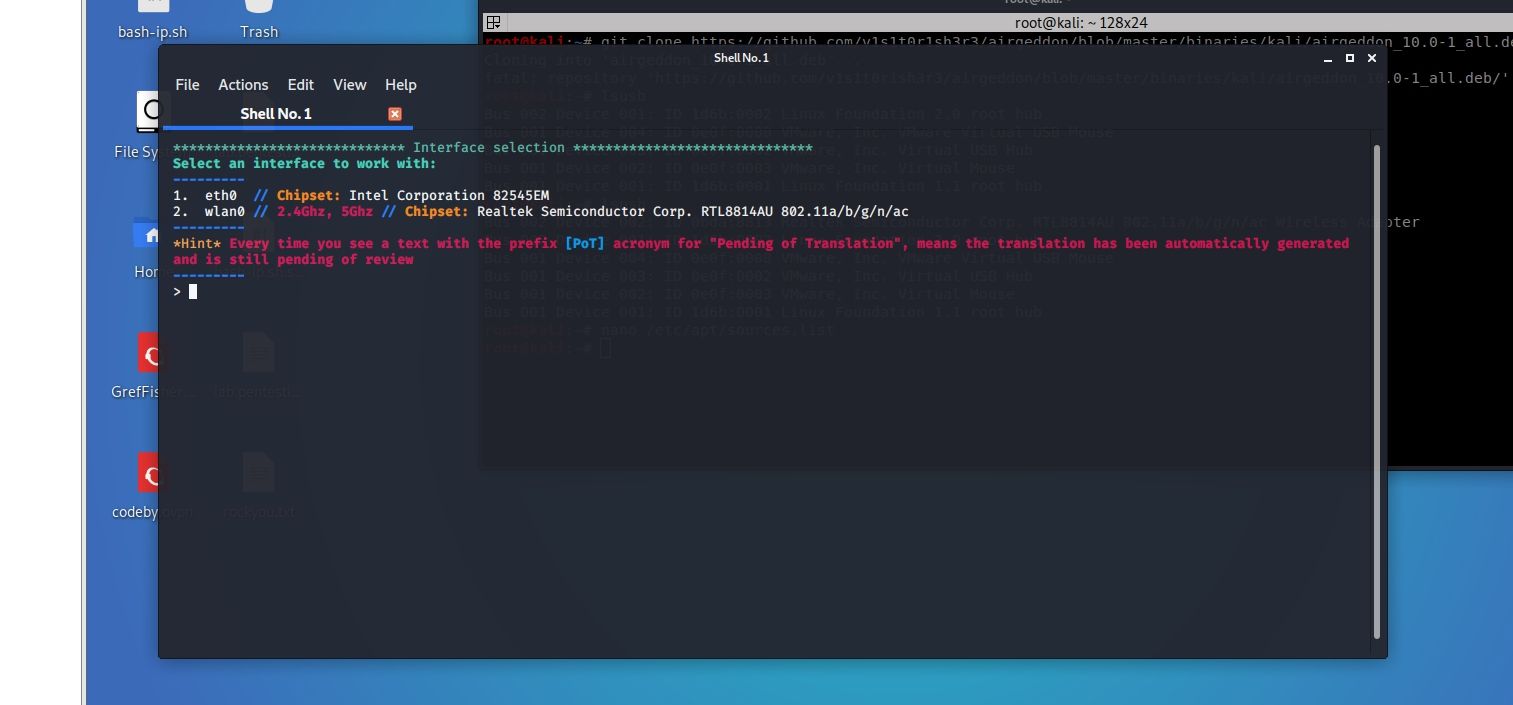Close the Shell No. 1 tab with red X
This screenshot has height=705, width=1513.
point(395,114)
